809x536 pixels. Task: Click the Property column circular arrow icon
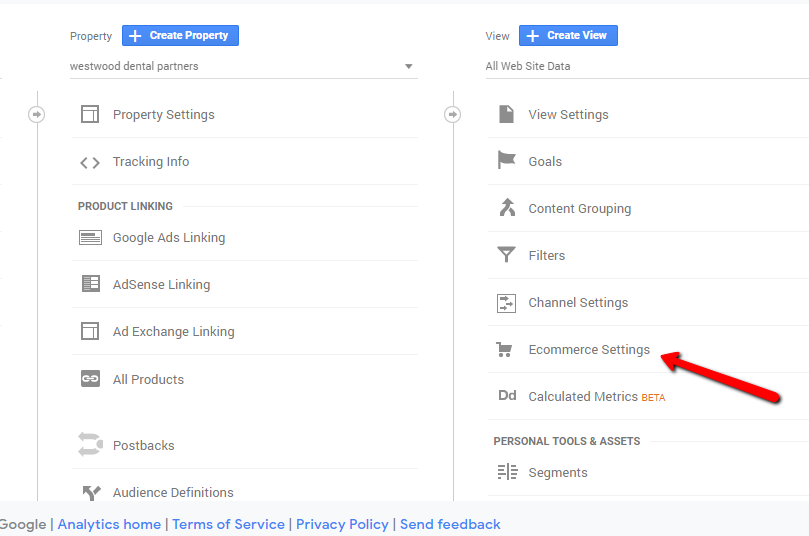click(36, 114)
